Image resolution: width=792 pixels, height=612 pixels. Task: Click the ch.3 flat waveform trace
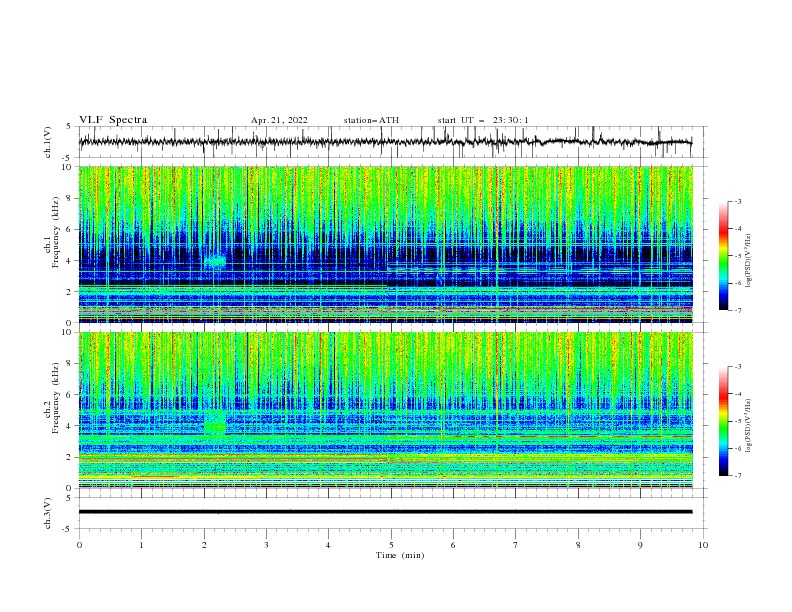(x=385, y=512)
